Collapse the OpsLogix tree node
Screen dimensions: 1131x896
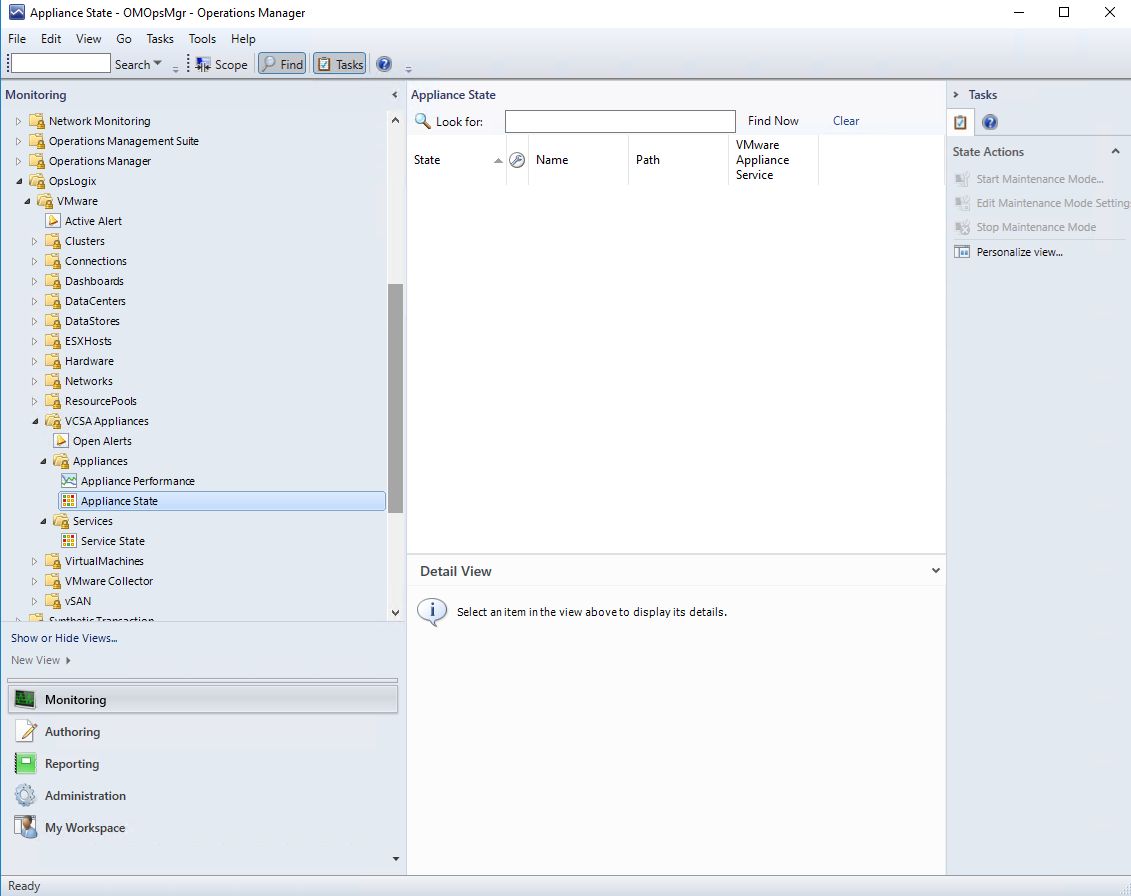[19, 181]
